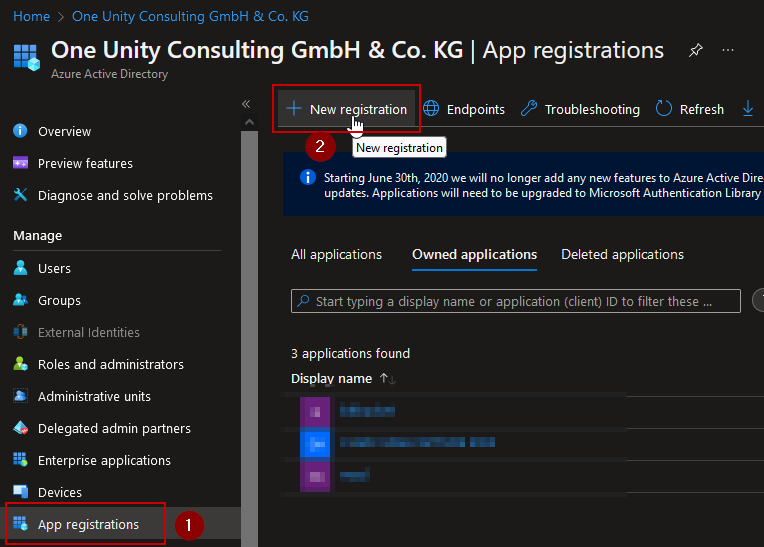Click the Overview info icon
Image resolution: width=764 pixels, height=547 pixels.
click(20, 131)
